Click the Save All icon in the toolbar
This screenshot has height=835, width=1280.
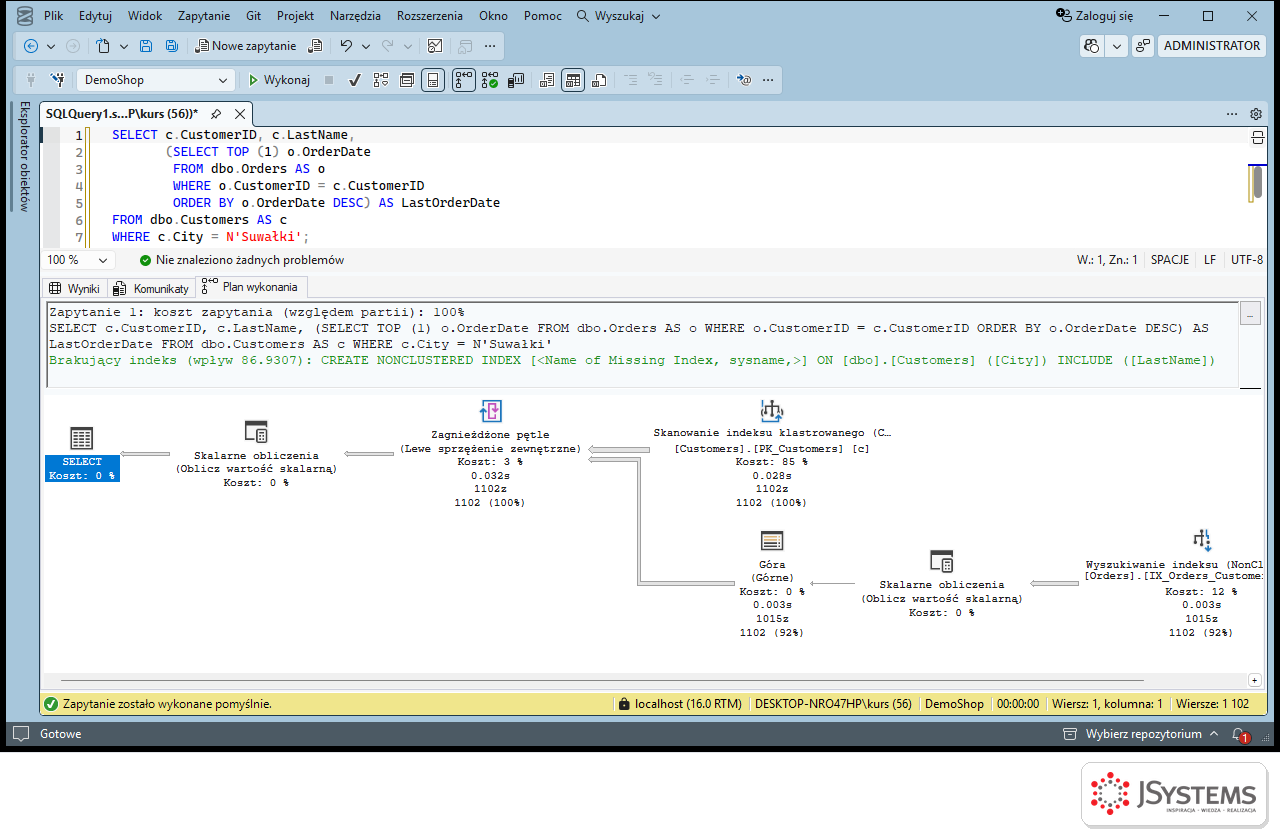pos(172,46)
